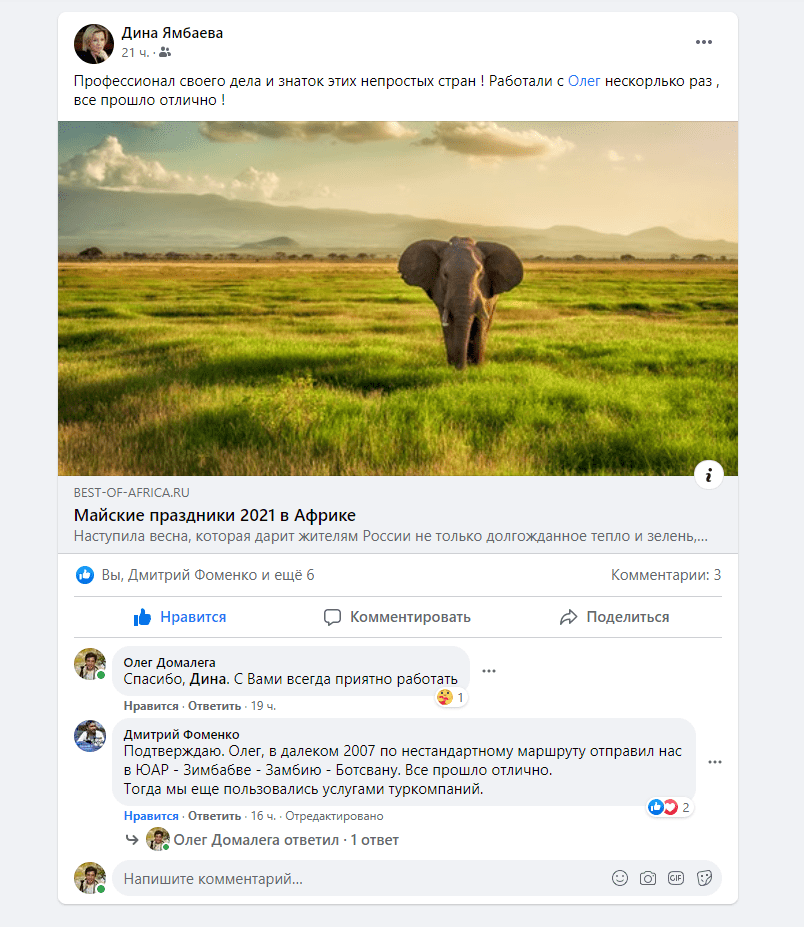Open Дина Ямбаева's profile name

(x=172, y=33)
